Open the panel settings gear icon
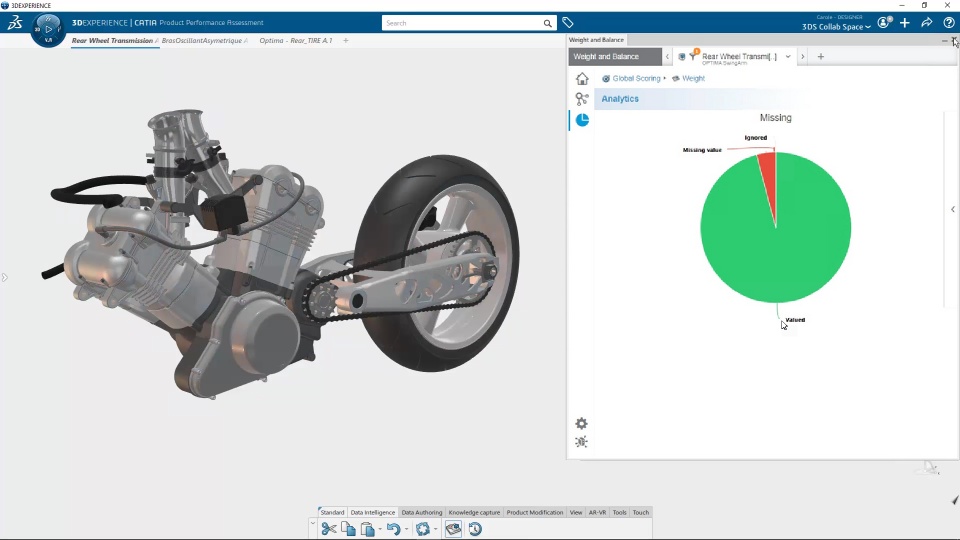The image size is (960, 540). click(581, 423)
